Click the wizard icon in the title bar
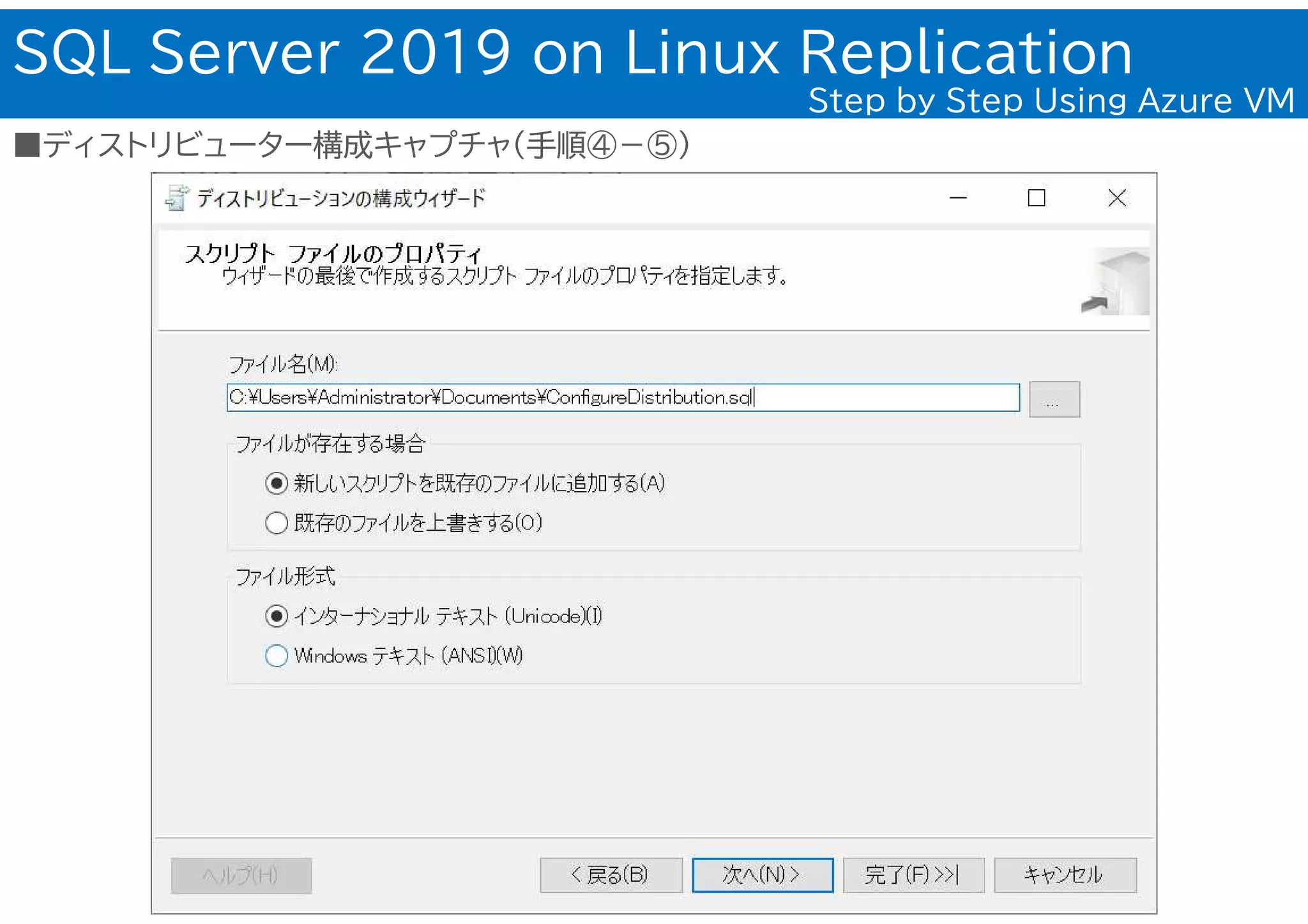The width and height of the screenshot is (1308, 924). pos(177,198)
